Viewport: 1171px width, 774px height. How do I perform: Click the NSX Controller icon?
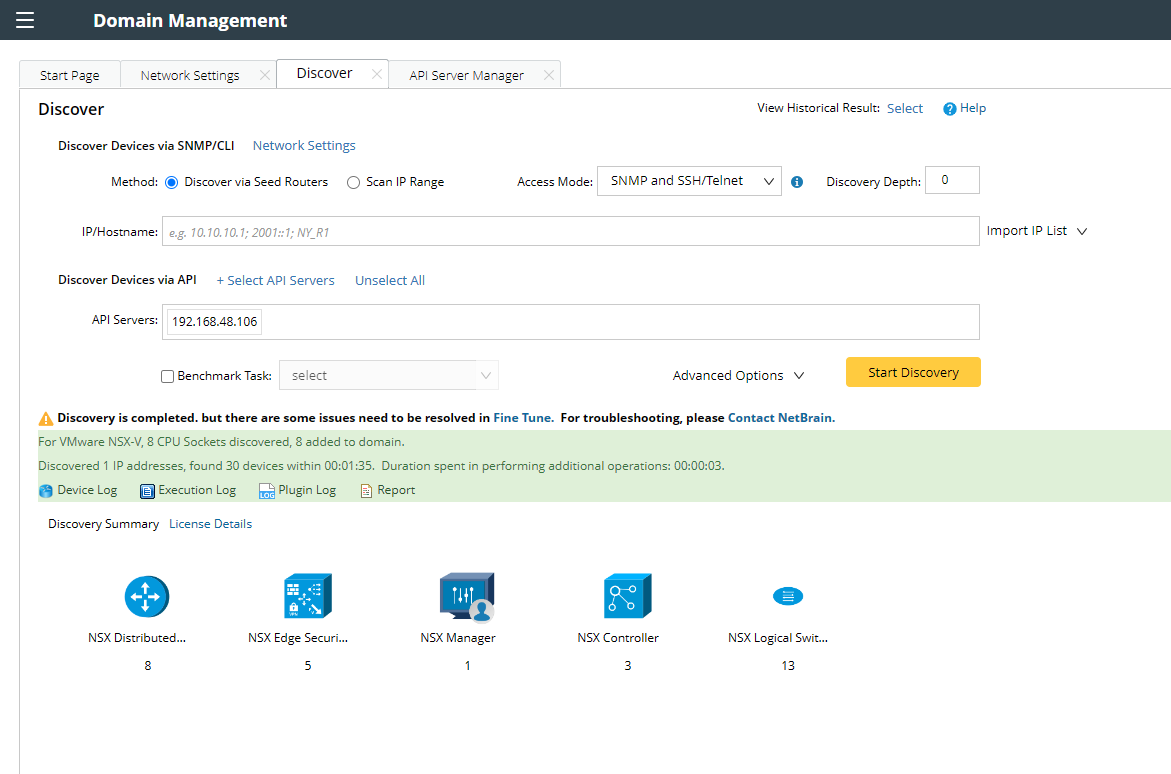click(x=627, y=597)
